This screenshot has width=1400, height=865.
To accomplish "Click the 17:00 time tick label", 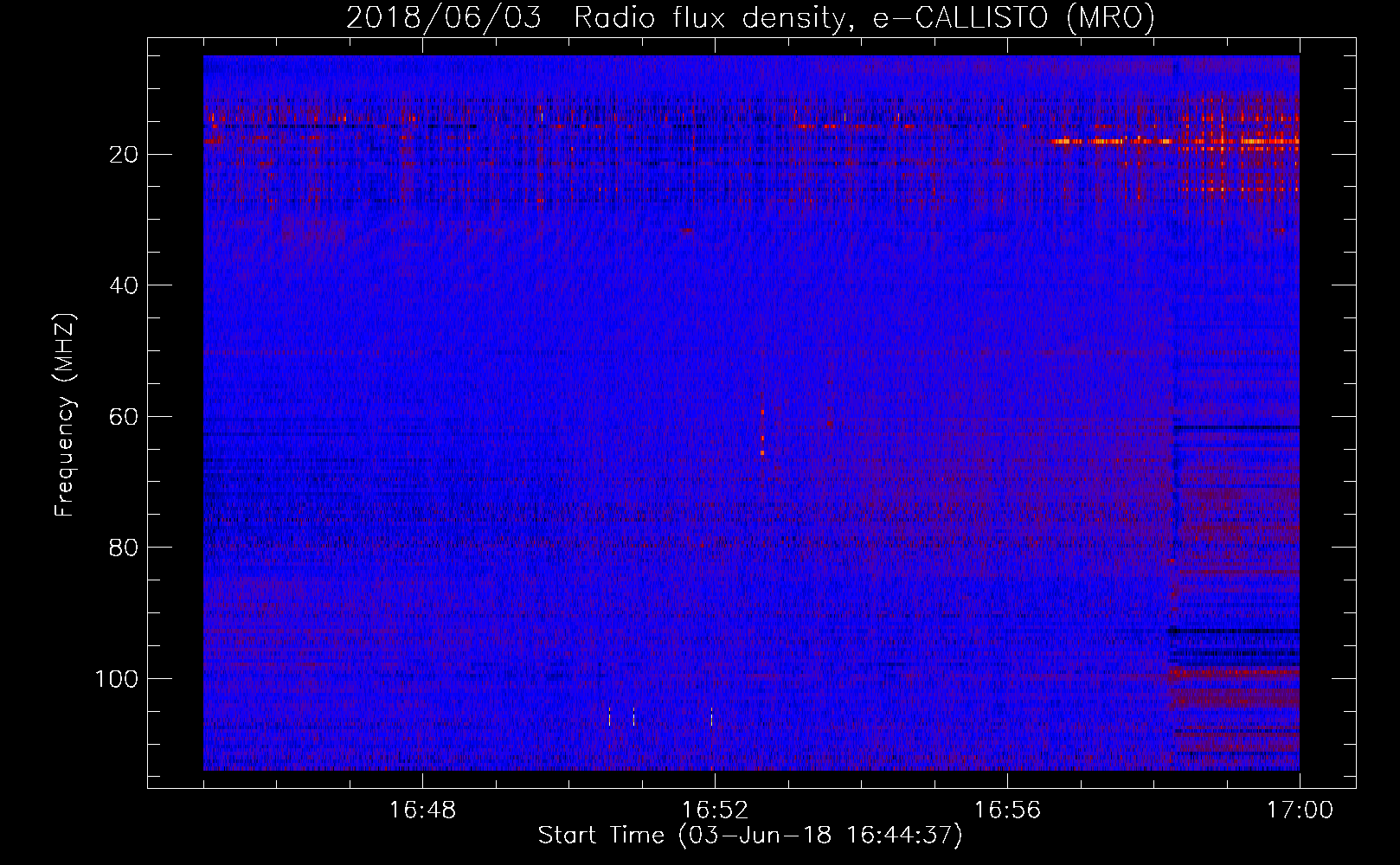I will coord(1300,811).
